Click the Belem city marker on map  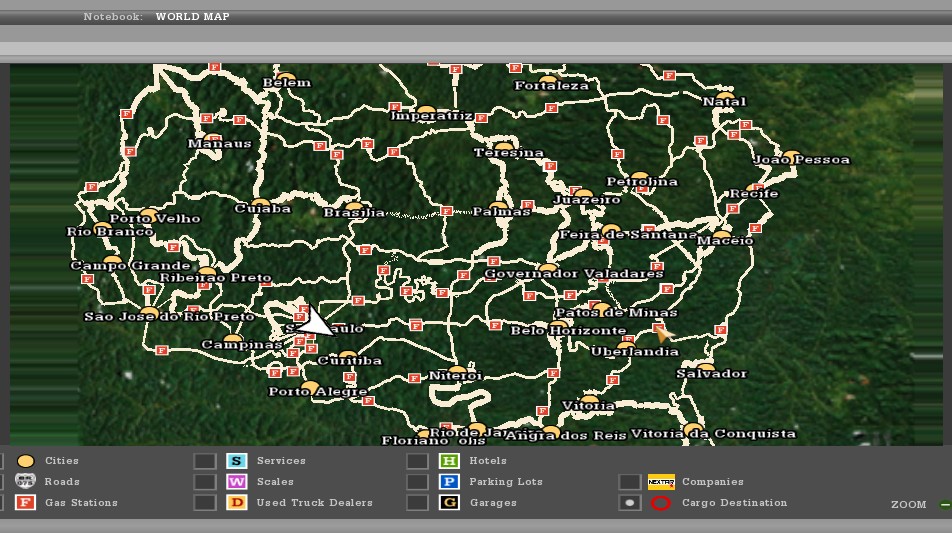286,76
